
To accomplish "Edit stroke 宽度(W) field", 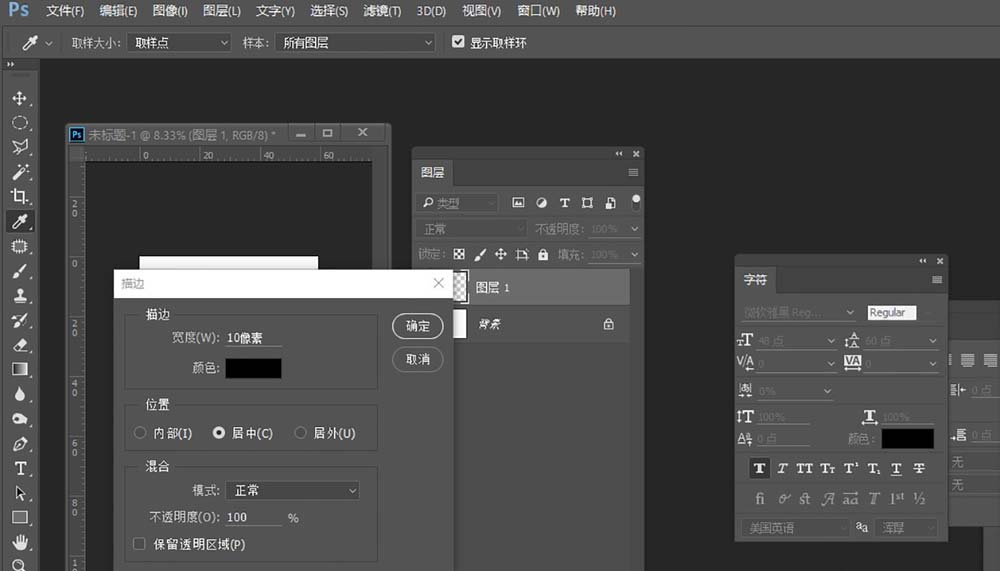I will (x=254, y=338).
